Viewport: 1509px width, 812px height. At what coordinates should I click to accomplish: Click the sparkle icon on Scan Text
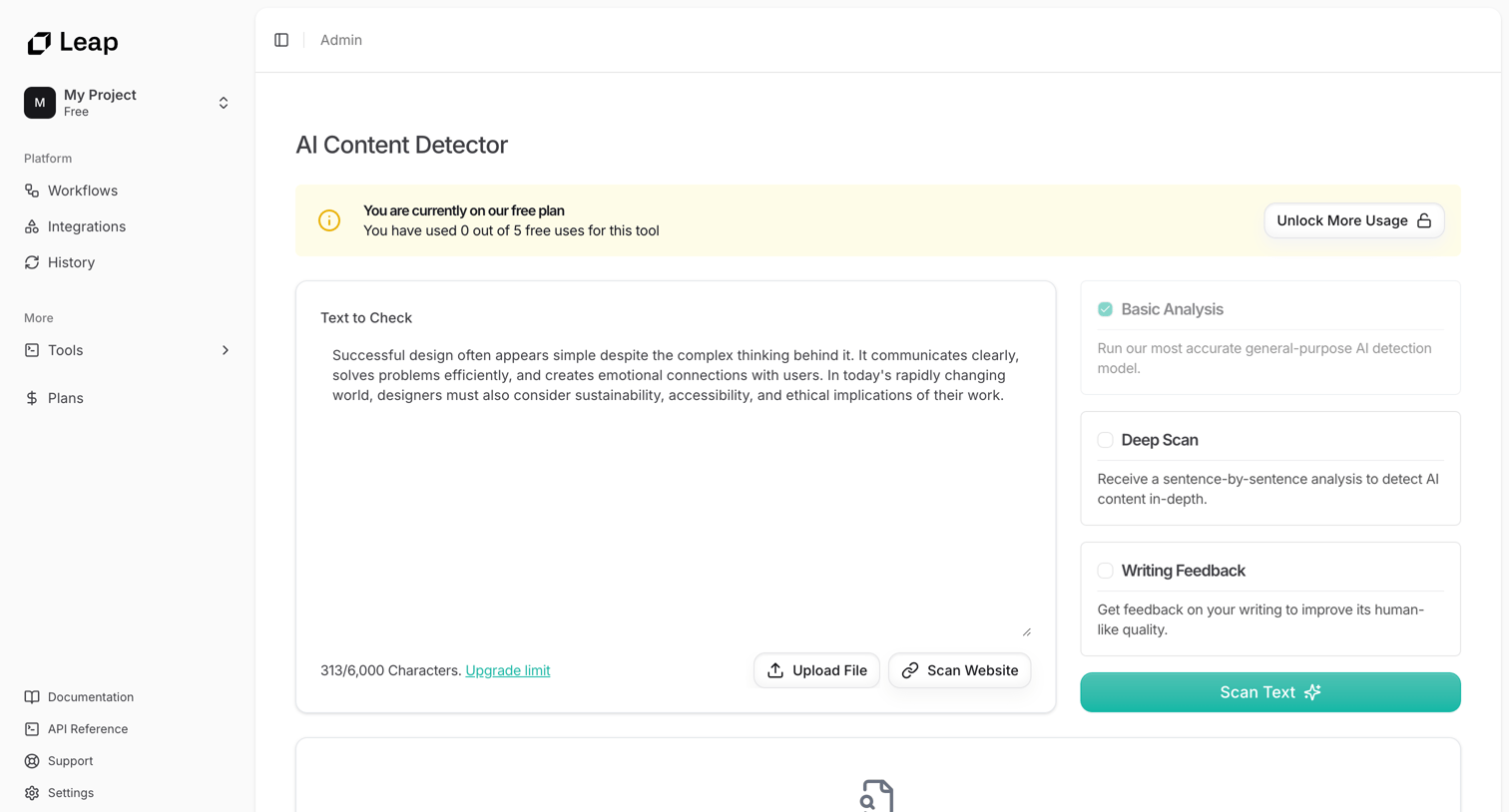[1312, 692]
